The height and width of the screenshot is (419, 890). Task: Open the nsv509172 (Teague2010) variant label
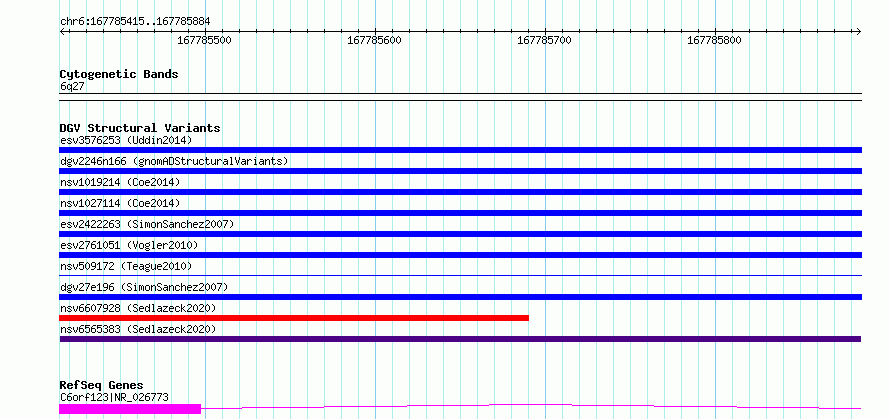tap(126, 266)
